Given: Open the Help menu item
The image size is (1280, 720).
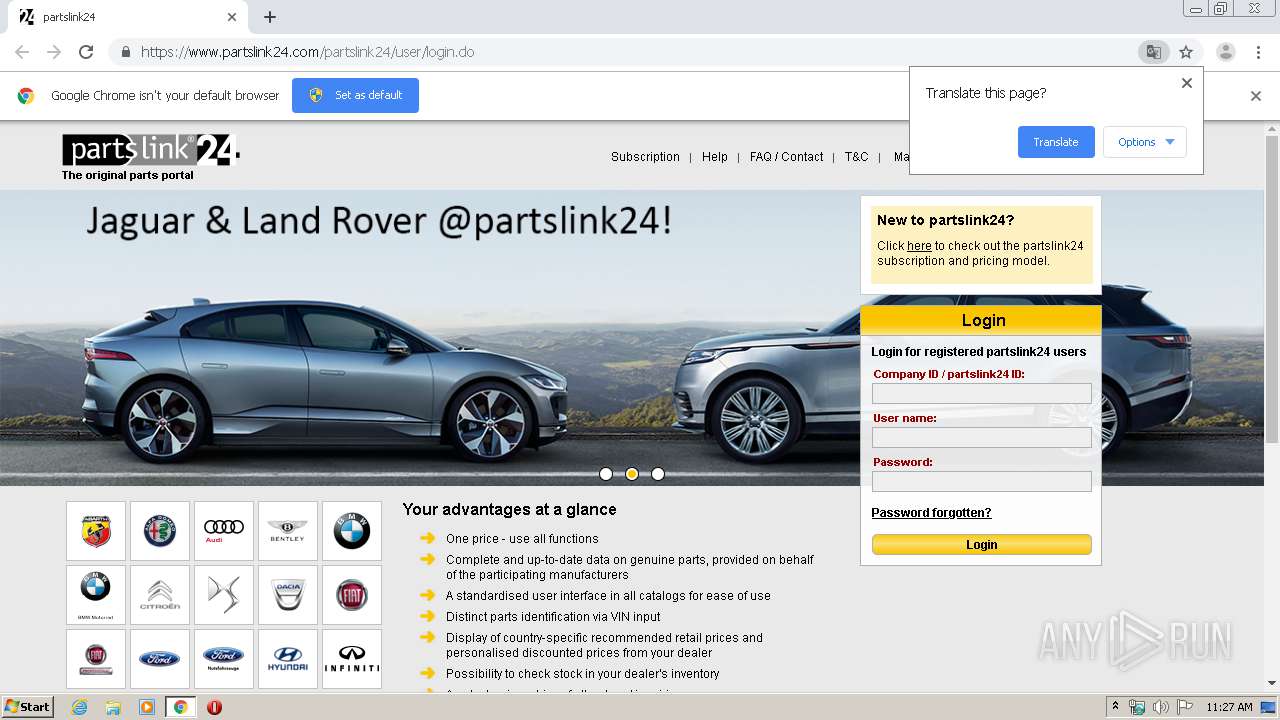Looking at the screenshot, I should 715,157.
